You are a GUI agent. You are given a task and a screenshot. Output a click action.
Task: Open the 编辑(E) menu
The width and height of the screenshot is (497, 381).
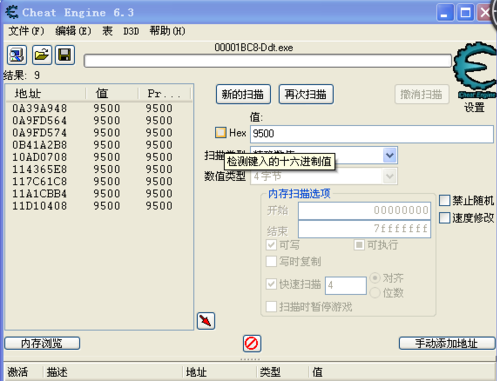(x=73, y=31)
